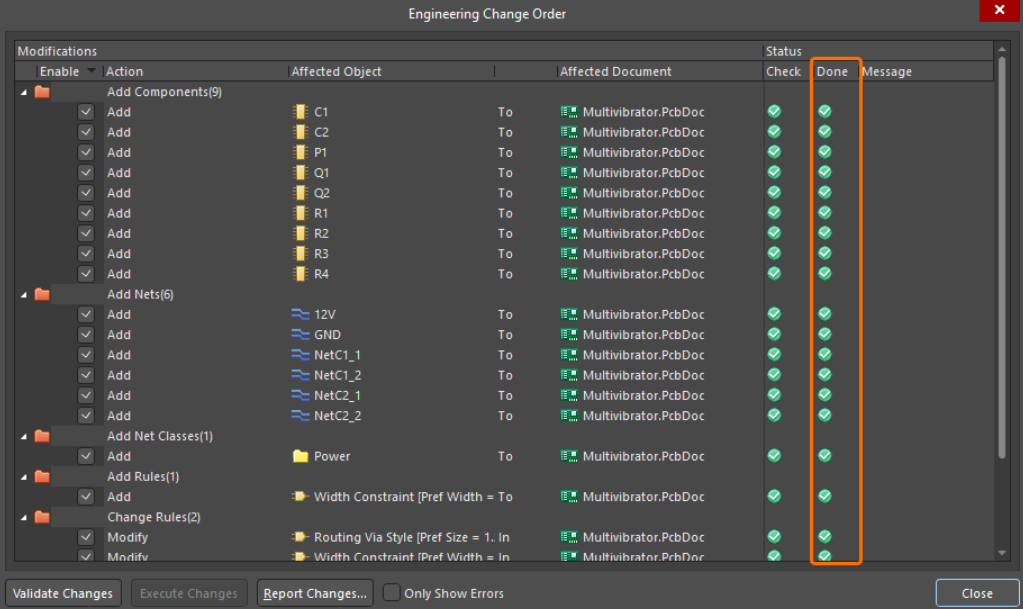Open Report Changes dialog
Screen dimensions: 1023x609
[315, 593]
